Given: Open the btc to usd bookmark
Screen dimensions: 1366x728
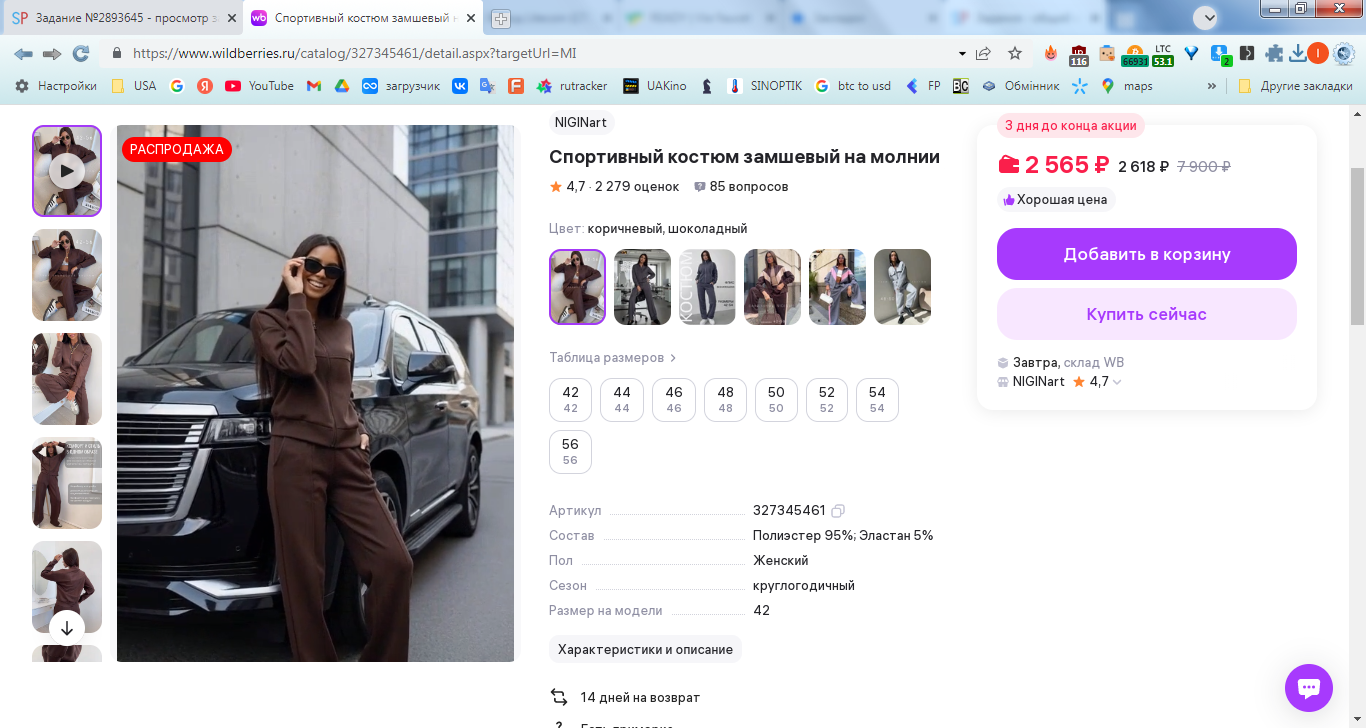Looking at the screenshot, I should tap(853, 86).
